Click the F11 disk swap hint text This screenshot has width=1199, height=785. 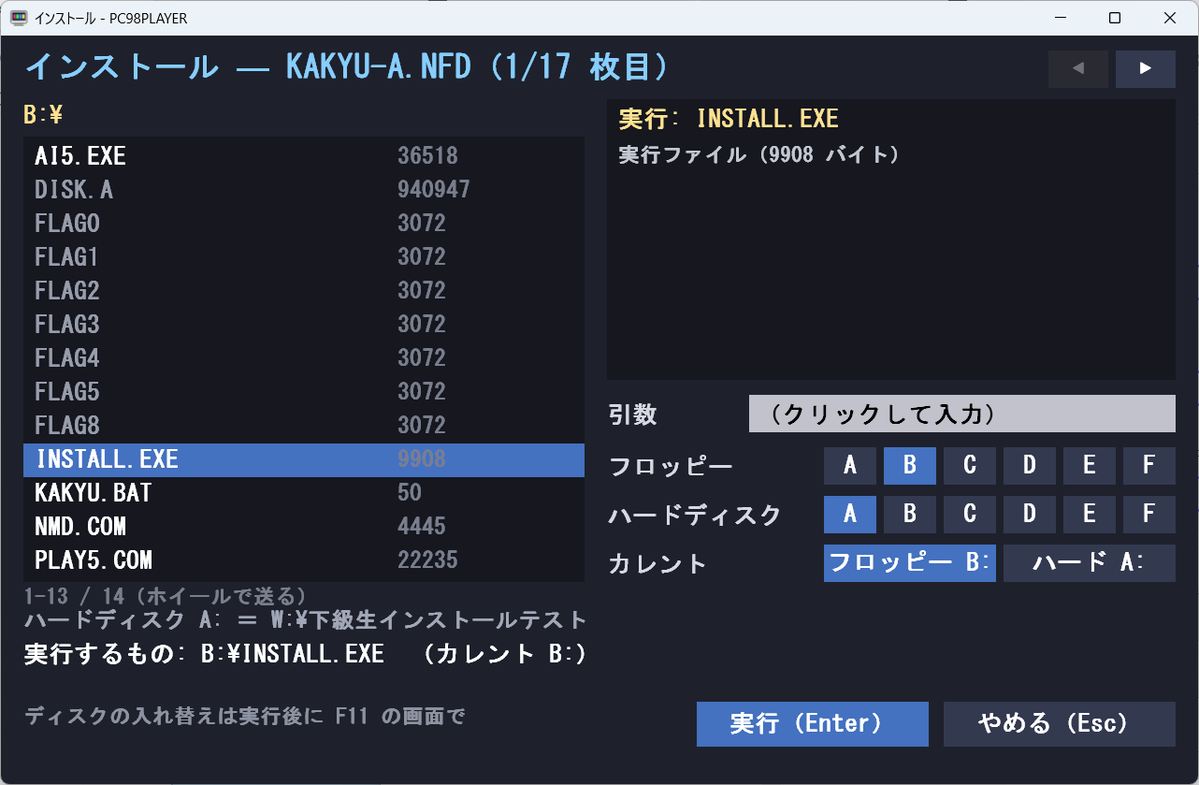[245, 716]
